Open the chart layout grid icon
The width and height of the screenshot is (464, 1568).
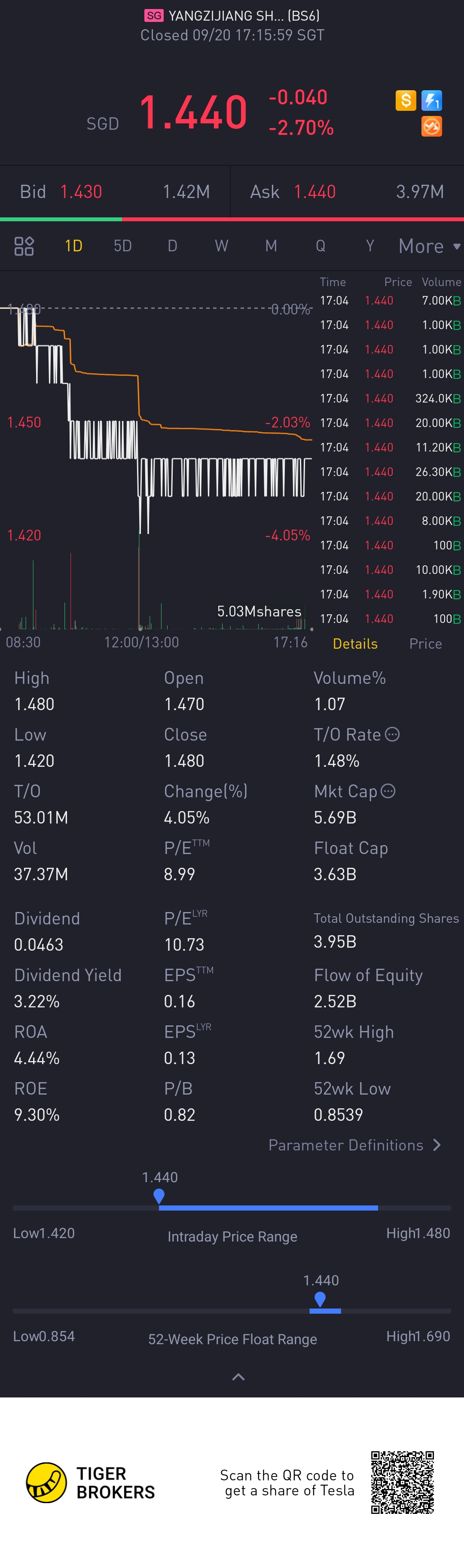click(24, 246)
